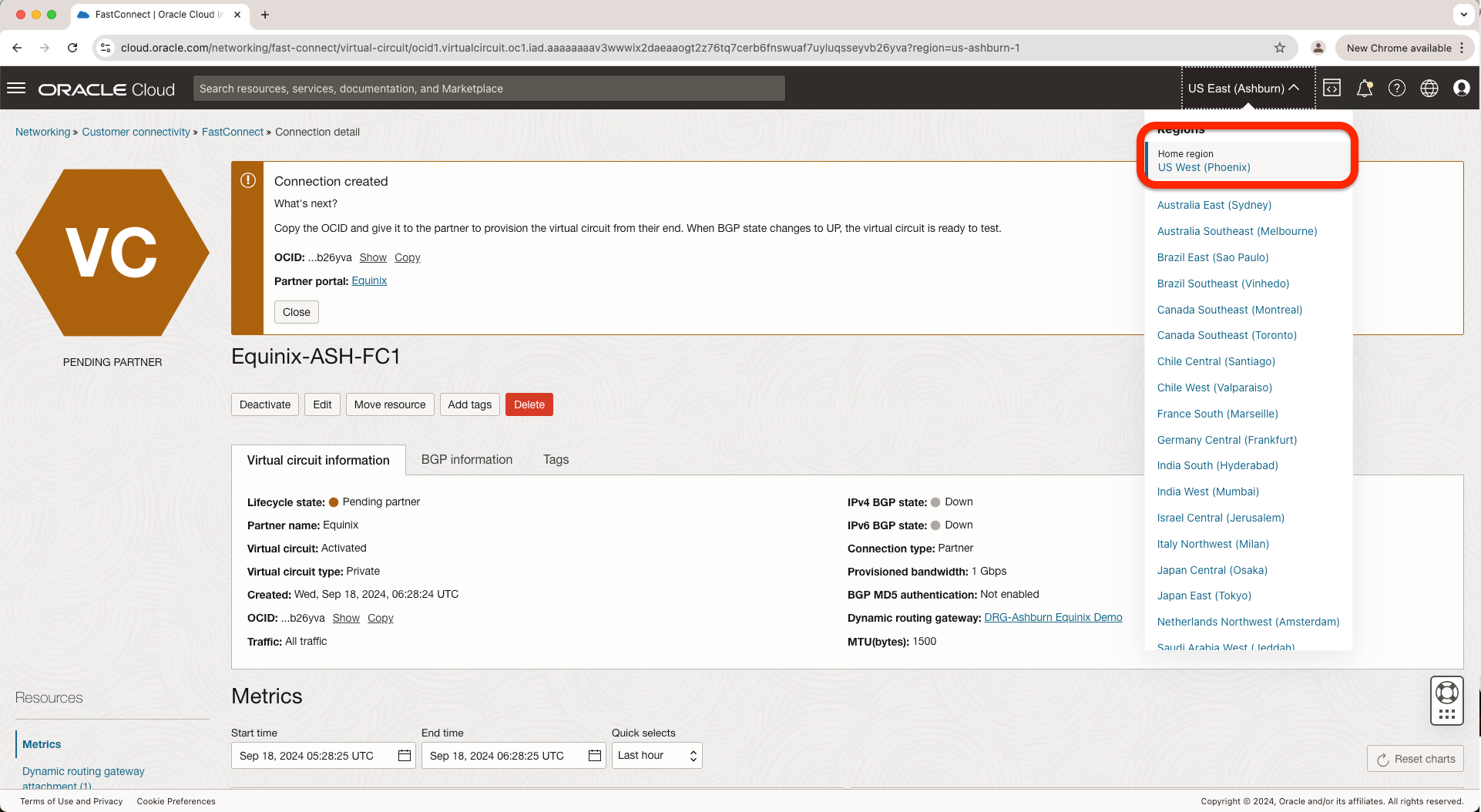This screenshot has height=812, width=1481.
Task: Click the Reset charts button
Action: [1416, 759]
